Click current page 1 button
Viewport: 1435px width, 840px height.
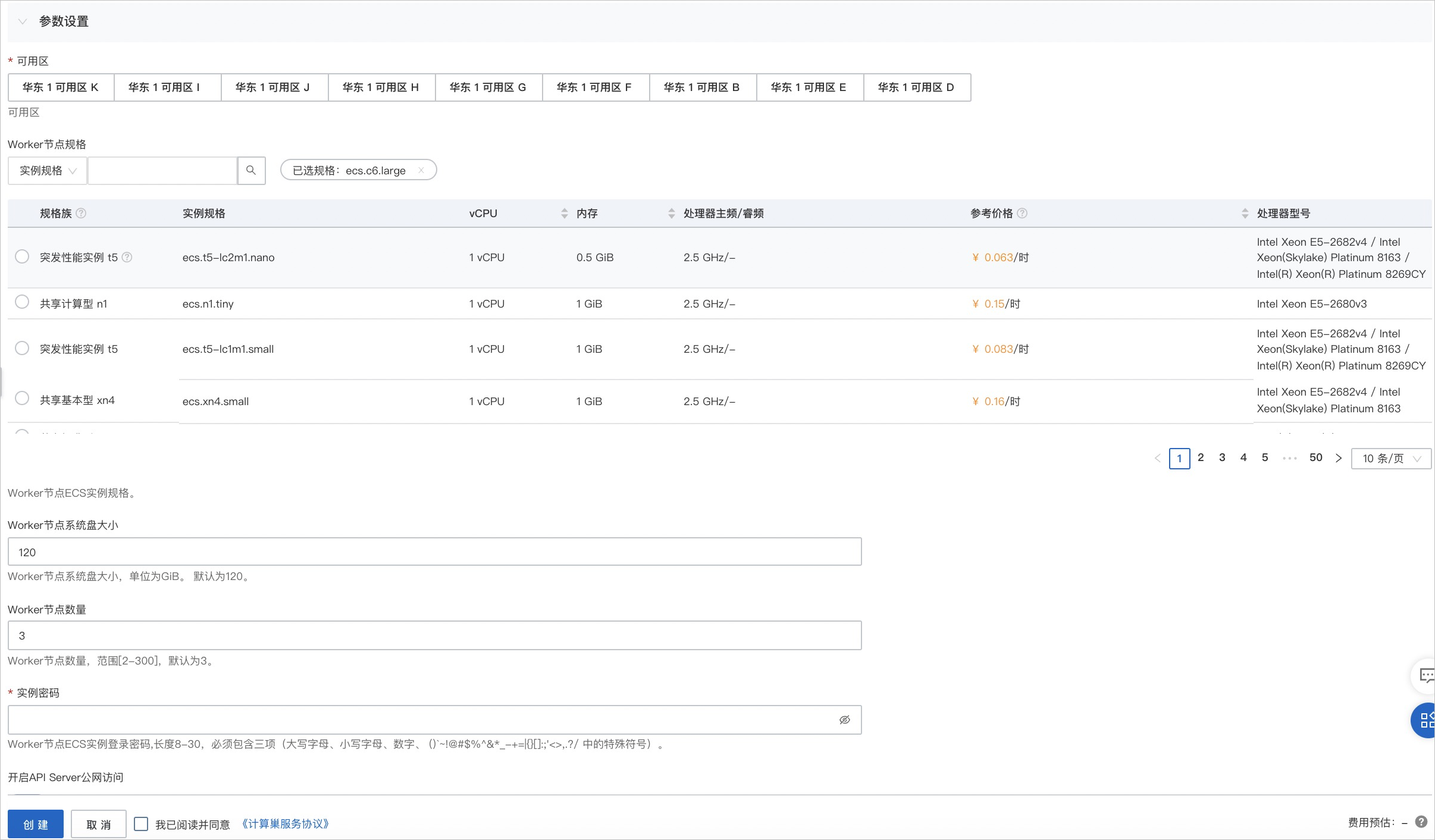pos(1179,459)
